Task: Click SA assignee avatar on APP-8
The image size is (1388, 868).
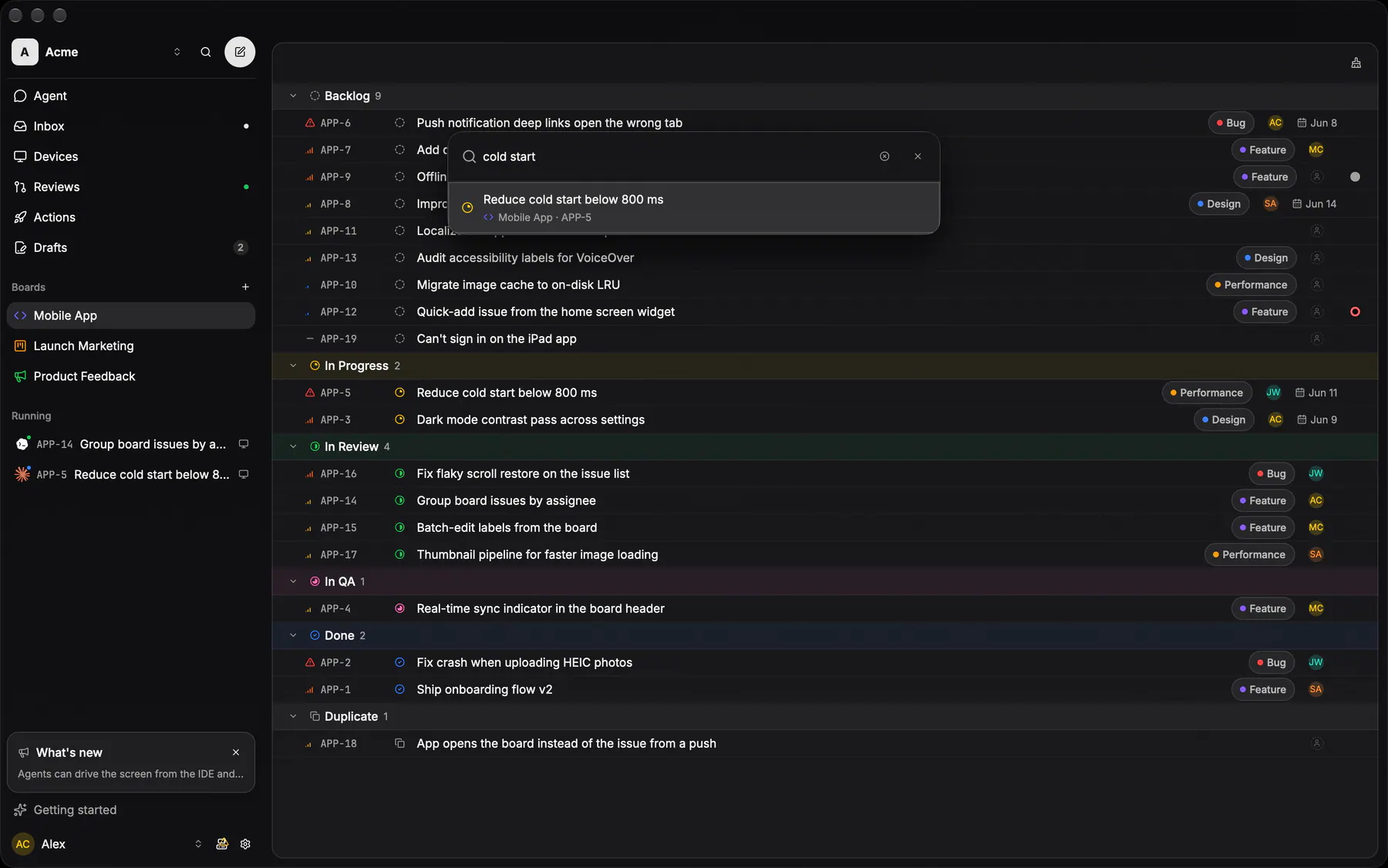Action: pyautogui.click(x=1271, y=204)
